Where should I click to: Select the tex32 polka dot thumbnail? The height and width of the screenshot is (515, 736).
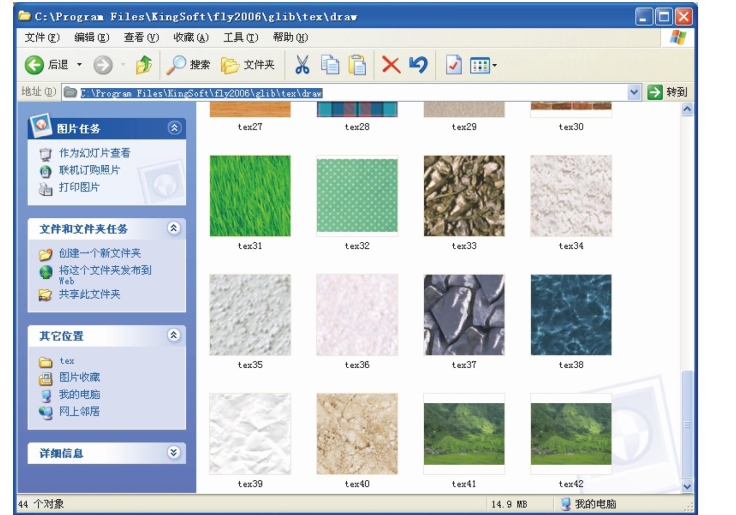pos(357,196)
